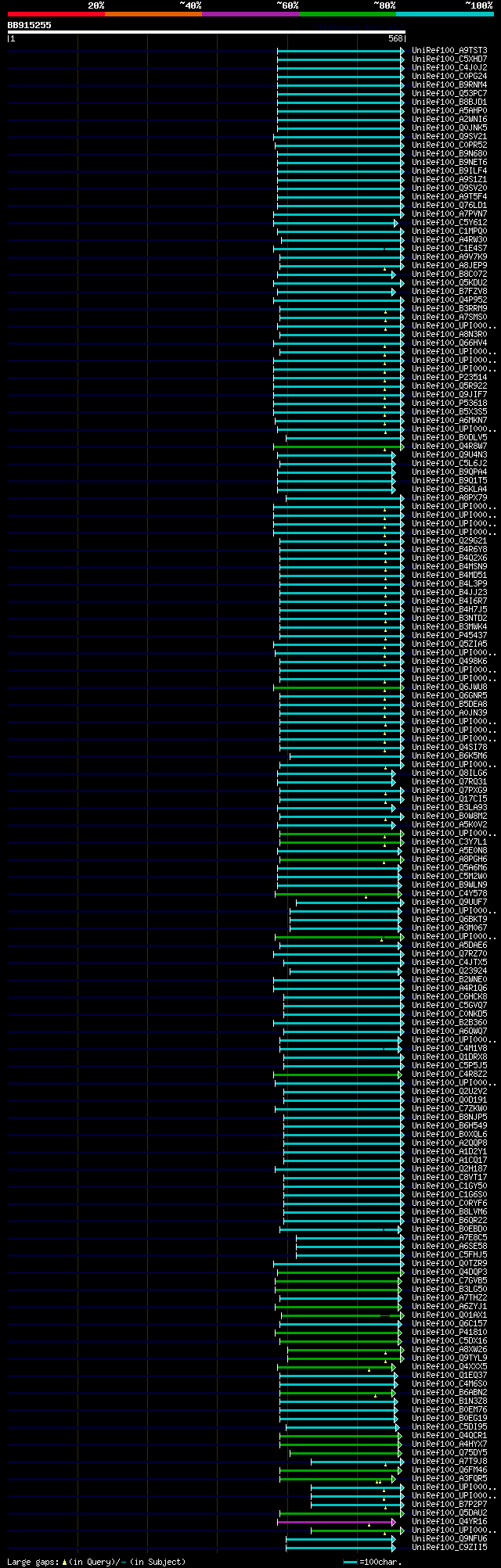
Task: Select the UniRef100_Q4R8W7 label
Action: (449, 446)
